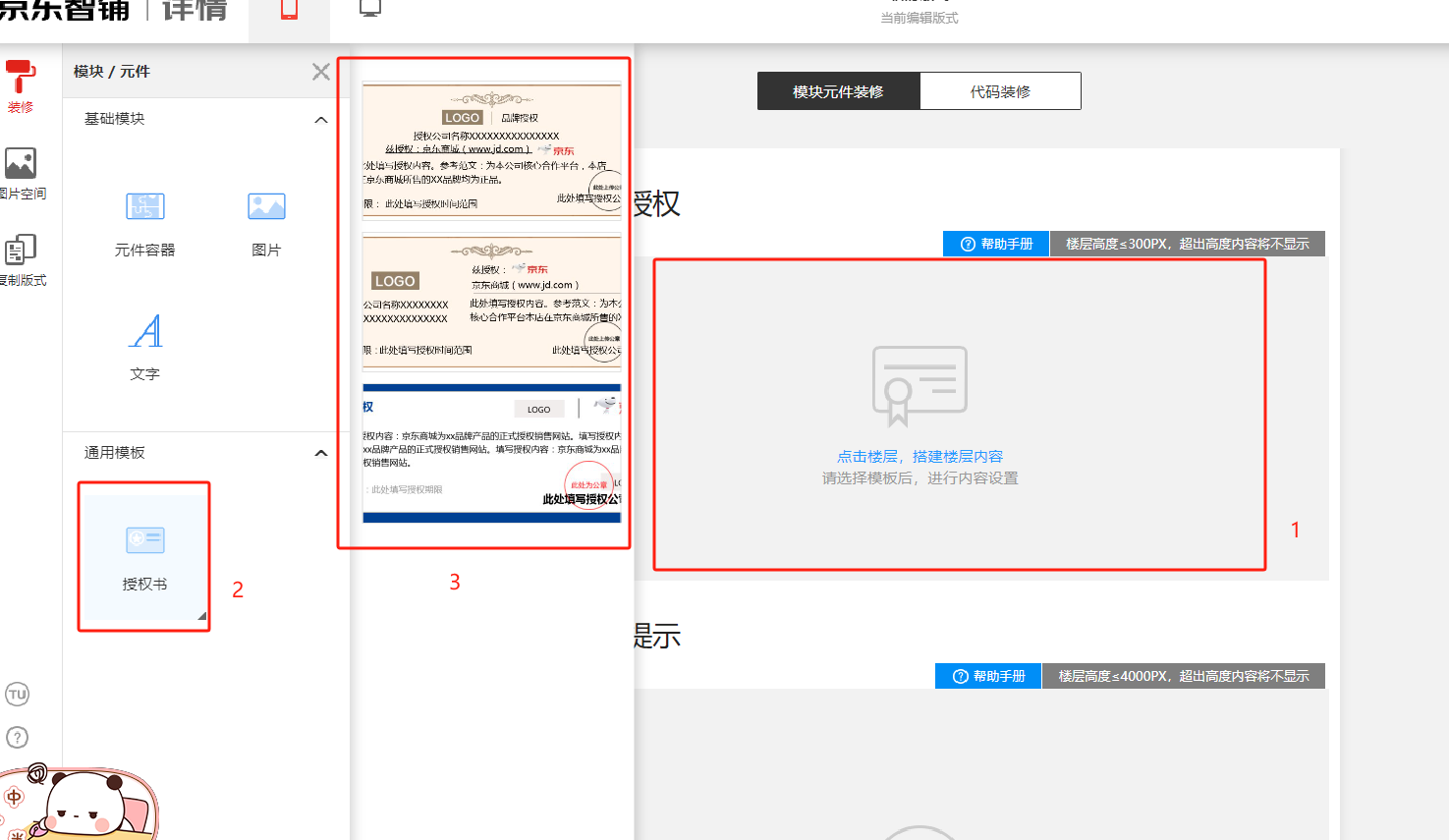The width and height of the screenshot is (1449, 840).
Task: Click the 复制版式 copy layout icon
Action: [20, 251]
